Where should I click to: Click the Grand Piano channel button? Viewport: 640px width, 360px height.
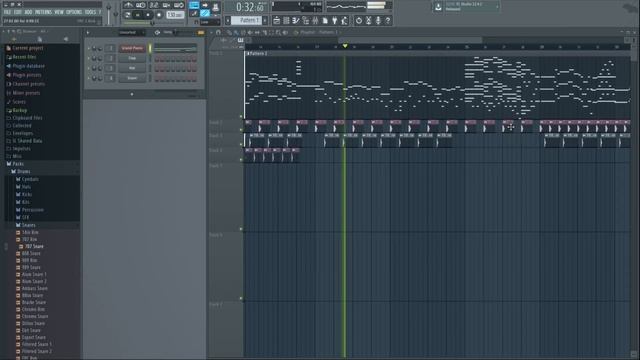(x=132, y=48)
